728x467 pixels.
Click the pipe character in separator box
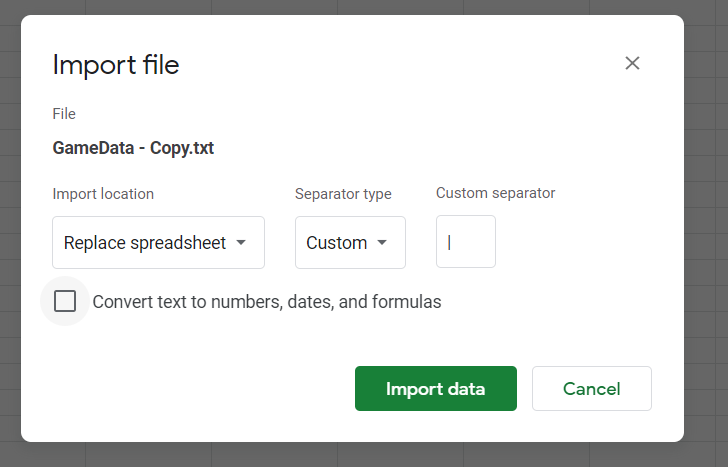pyautogui.click(x=450, y=242)
